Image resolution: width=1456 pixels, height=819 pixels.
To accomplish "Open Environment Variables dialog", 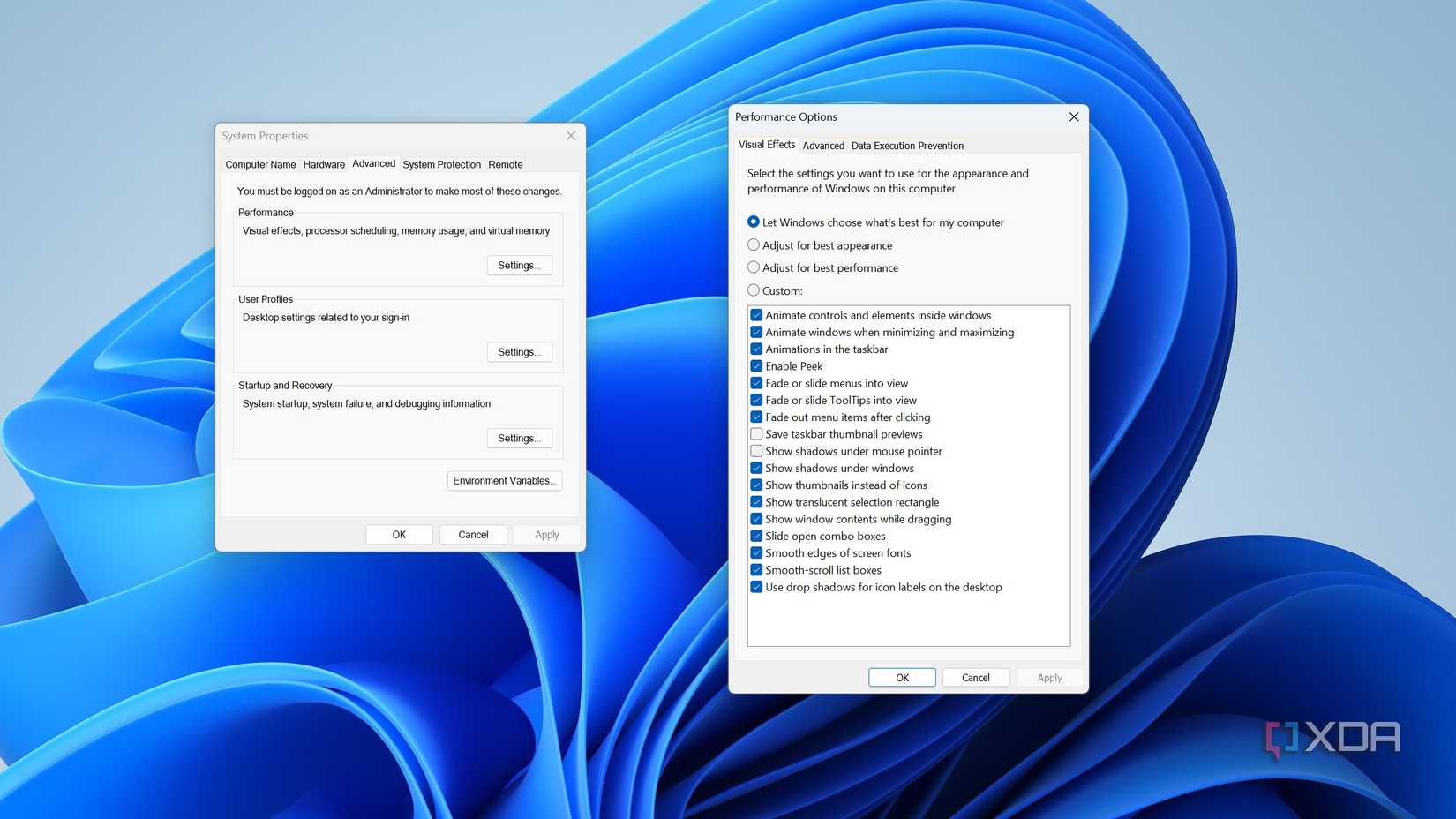I will click(505, 481).
